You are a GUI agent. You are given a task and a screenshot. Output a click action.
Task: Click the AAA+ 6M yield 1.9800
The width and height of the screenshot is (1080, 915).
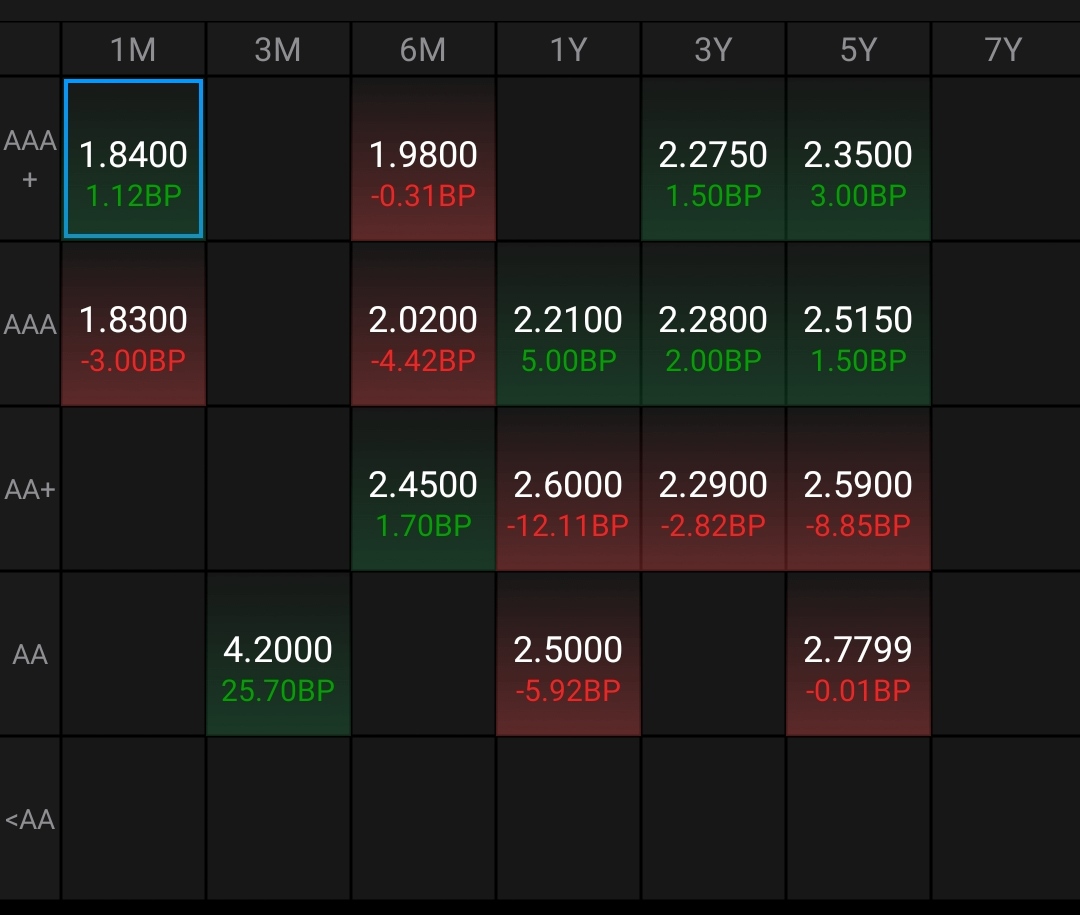tap(423, 160)
